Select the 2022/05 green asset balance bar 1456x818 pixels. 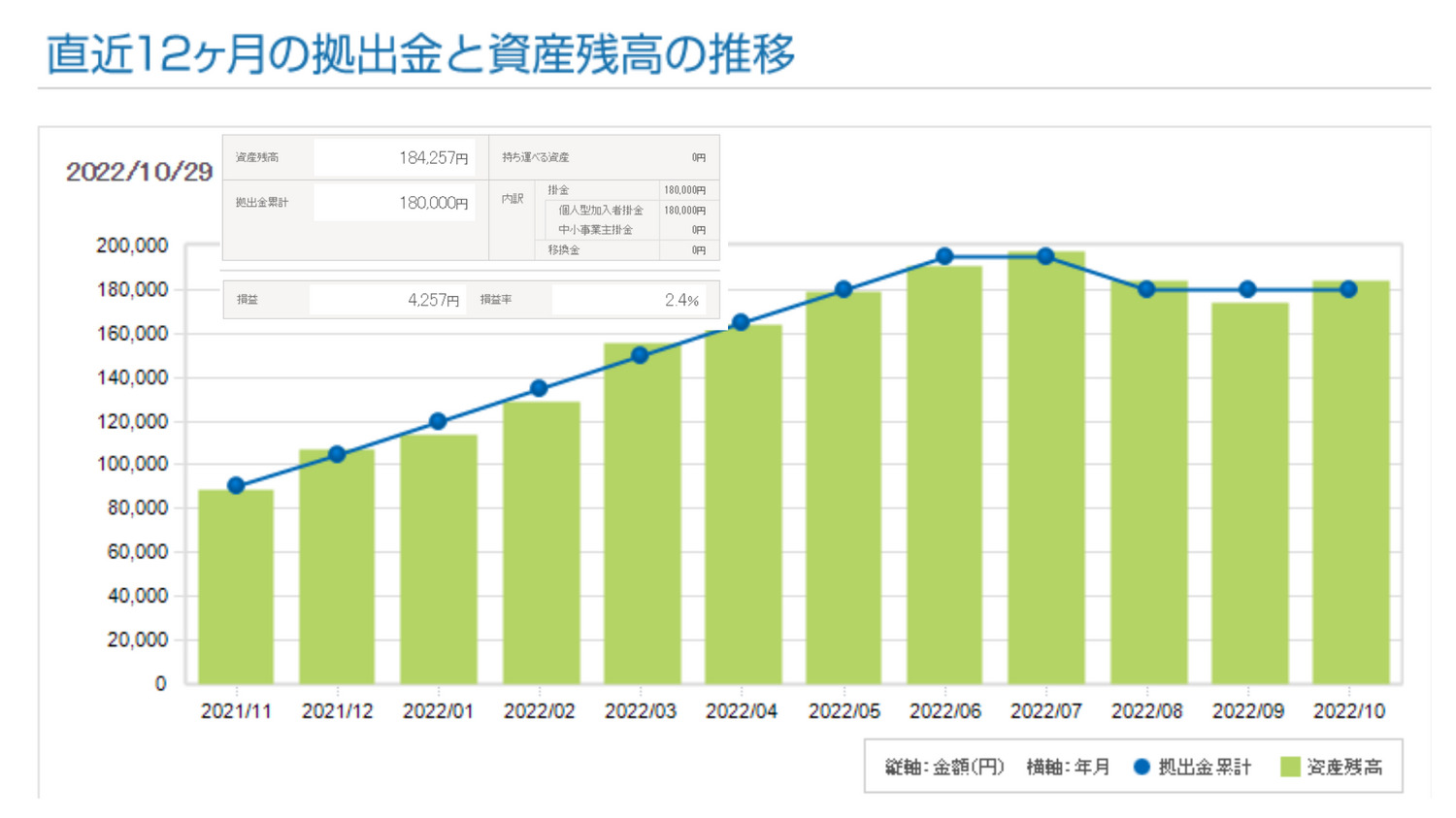point(844,488)
